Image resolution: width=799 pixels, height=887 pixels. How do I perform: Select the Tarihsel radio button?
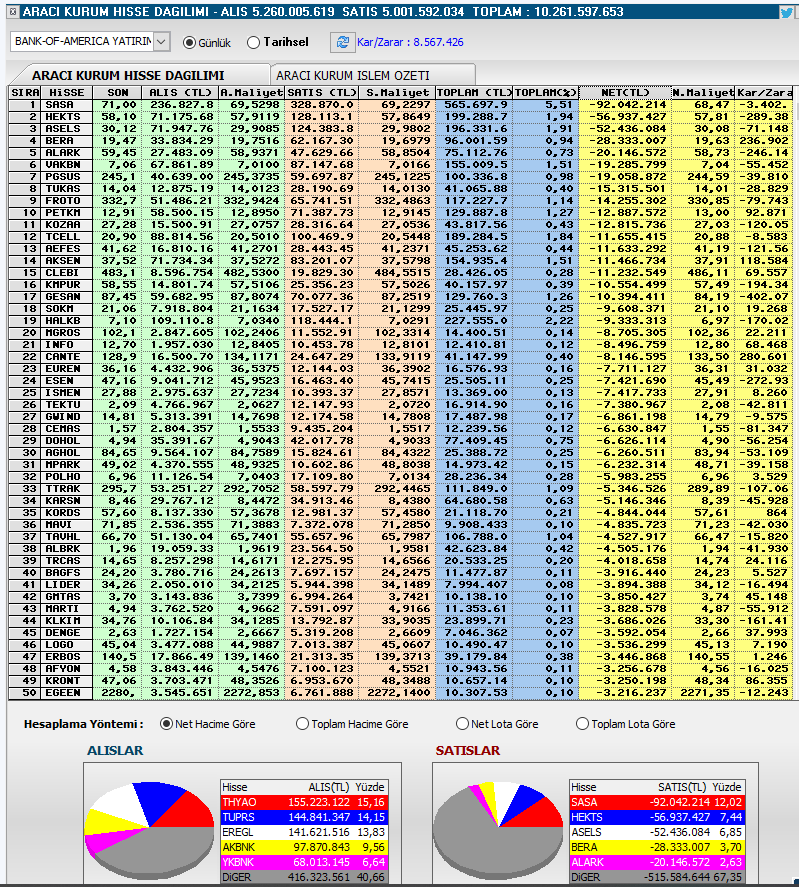[254, 42]
